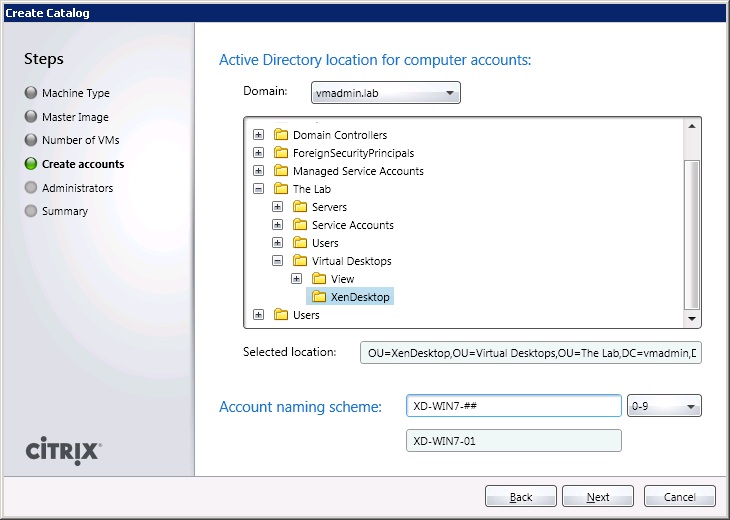Click the tree view scroll down arrow
This screenshot has height=520, width=730.
click(x=692, y=318)
